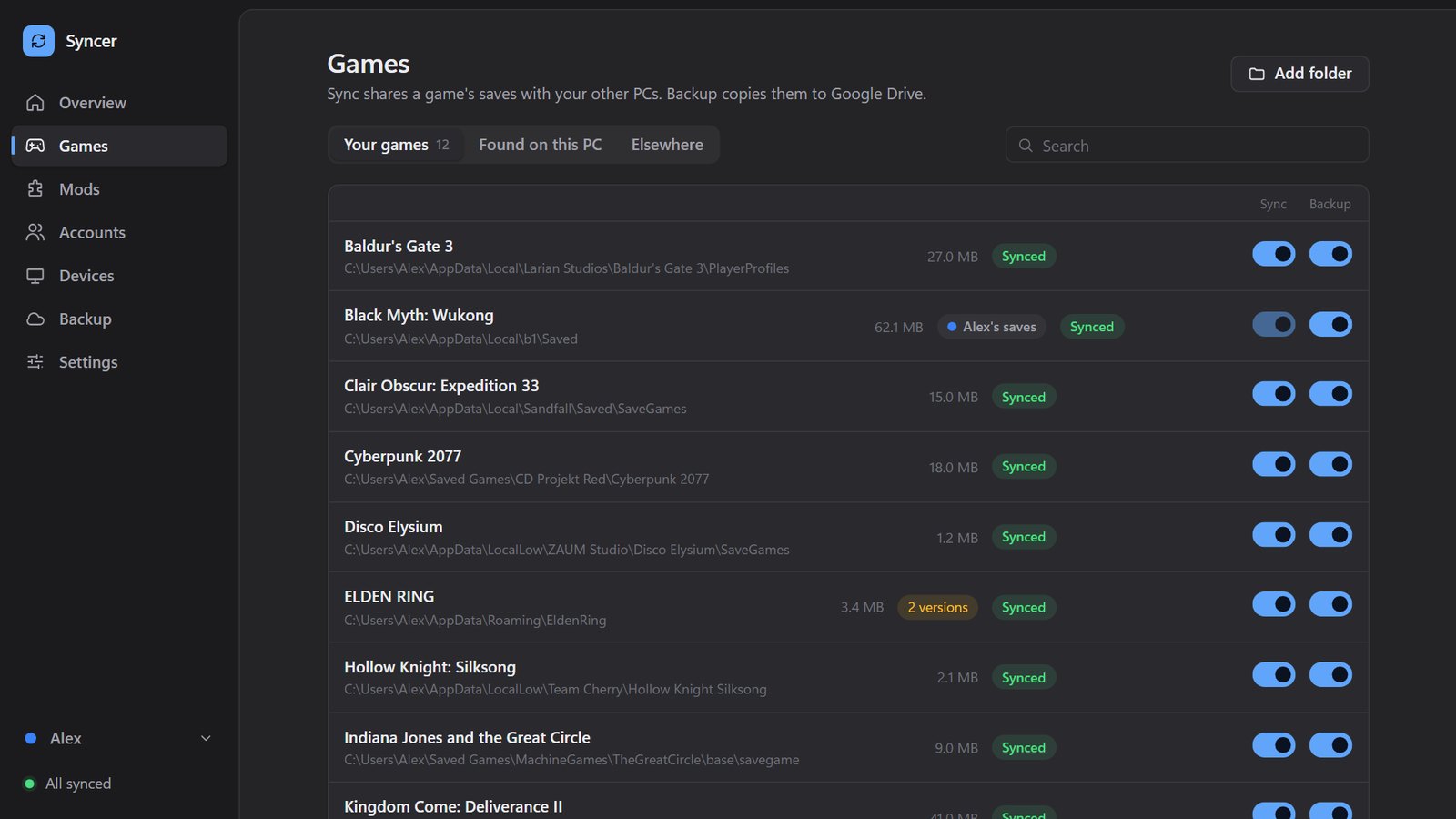Toggle Sync for Baldur's Gate 3
Viewport: 1456px width, 819px height.
(x=1274, y=254)
